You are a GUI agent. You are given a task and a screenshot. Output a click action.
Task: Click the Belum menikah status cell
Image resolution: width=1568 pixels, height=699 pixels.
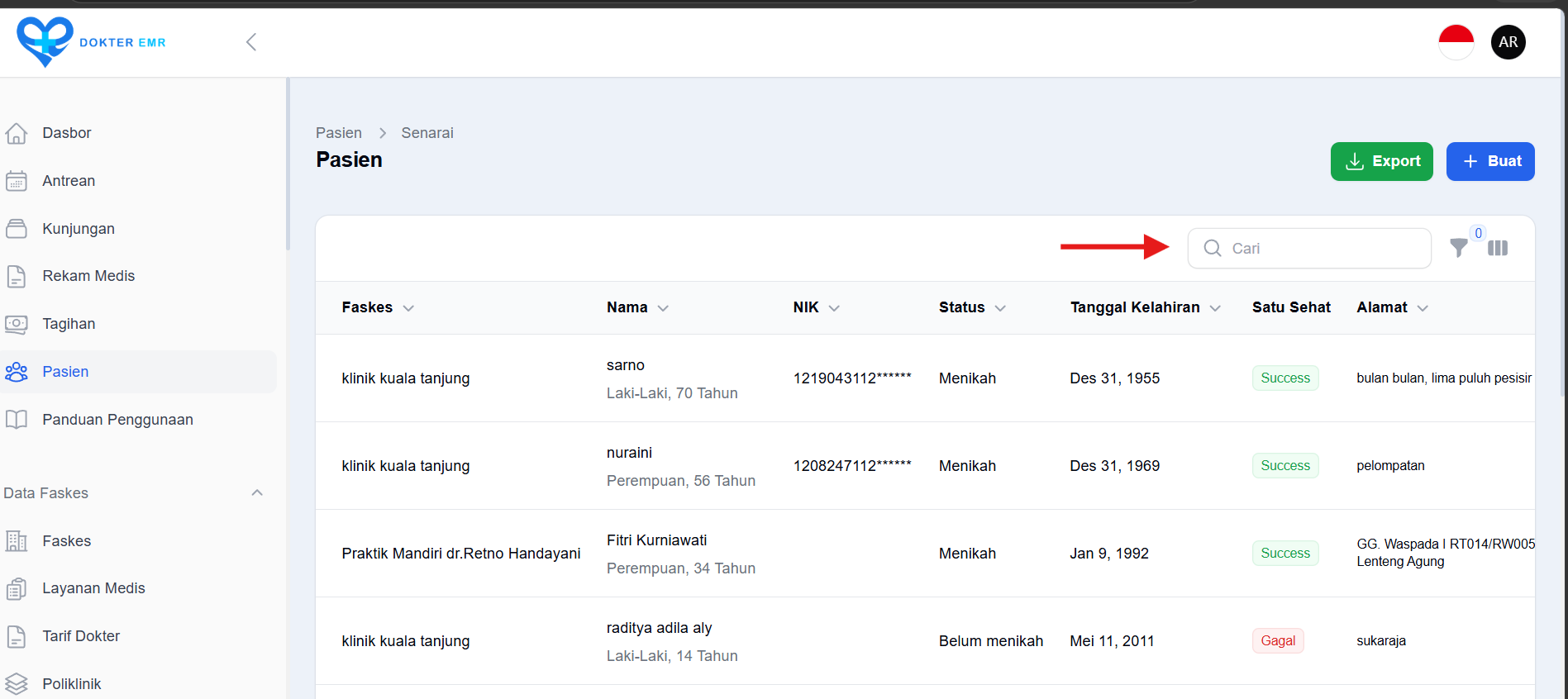(991, 641)
